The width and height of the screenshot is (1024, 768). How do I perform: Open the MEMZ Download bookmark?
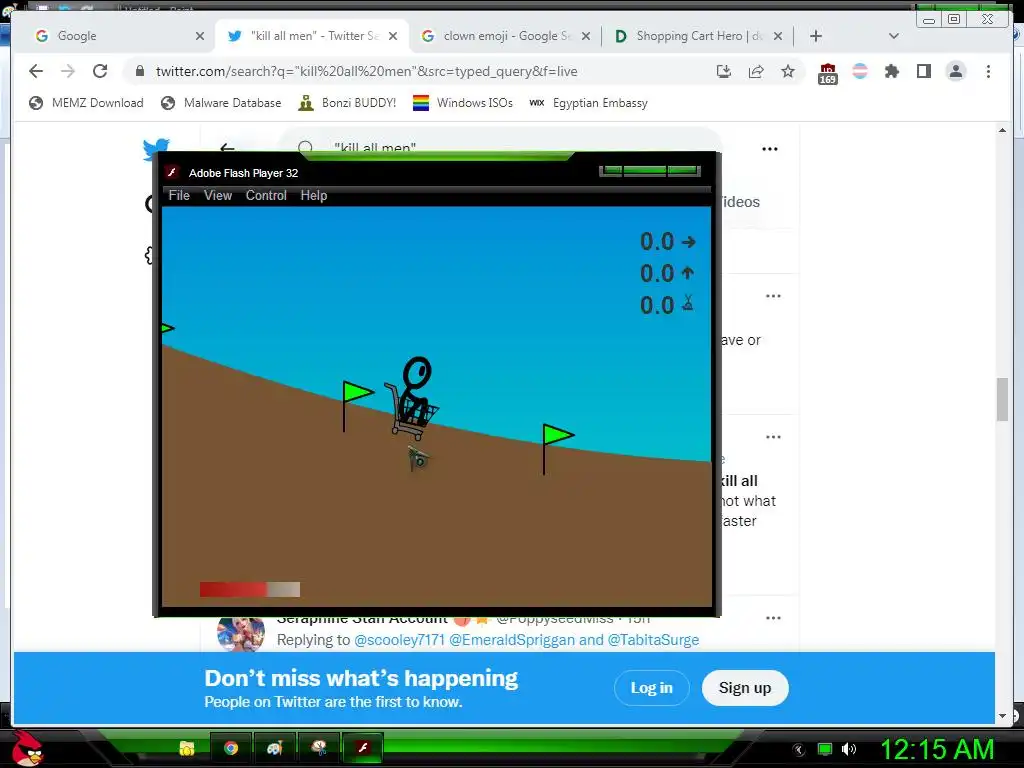coord(86,103)
